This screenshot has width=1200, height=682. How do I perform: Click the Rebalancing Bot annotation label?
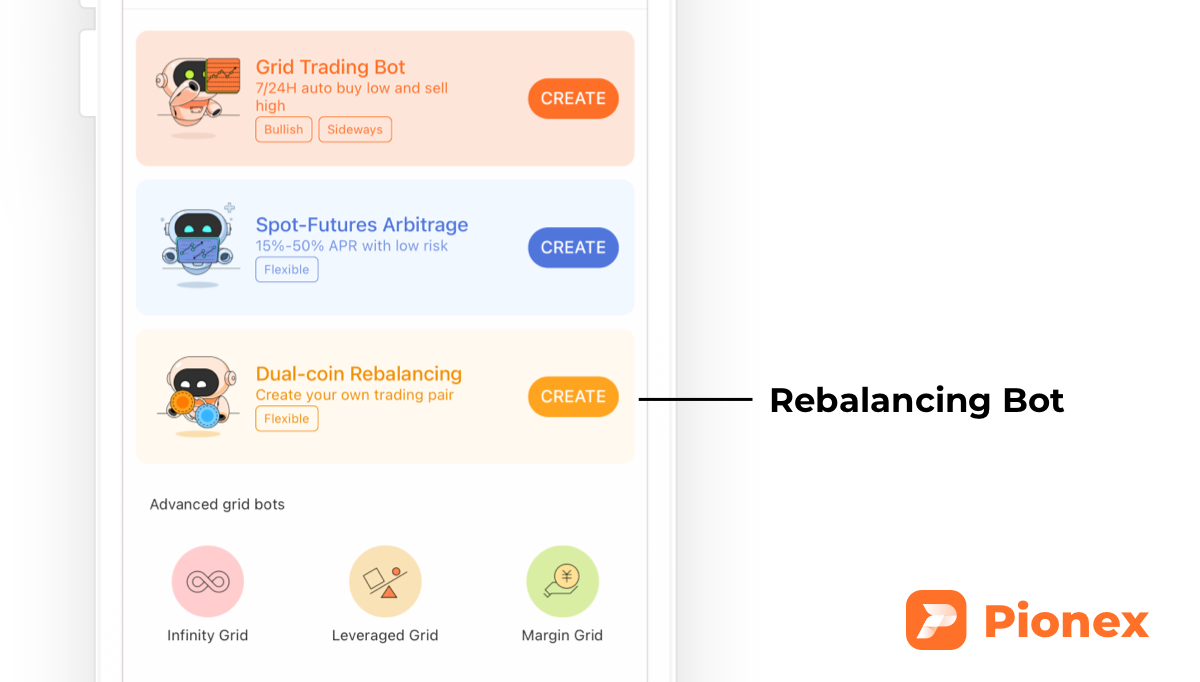916,400
